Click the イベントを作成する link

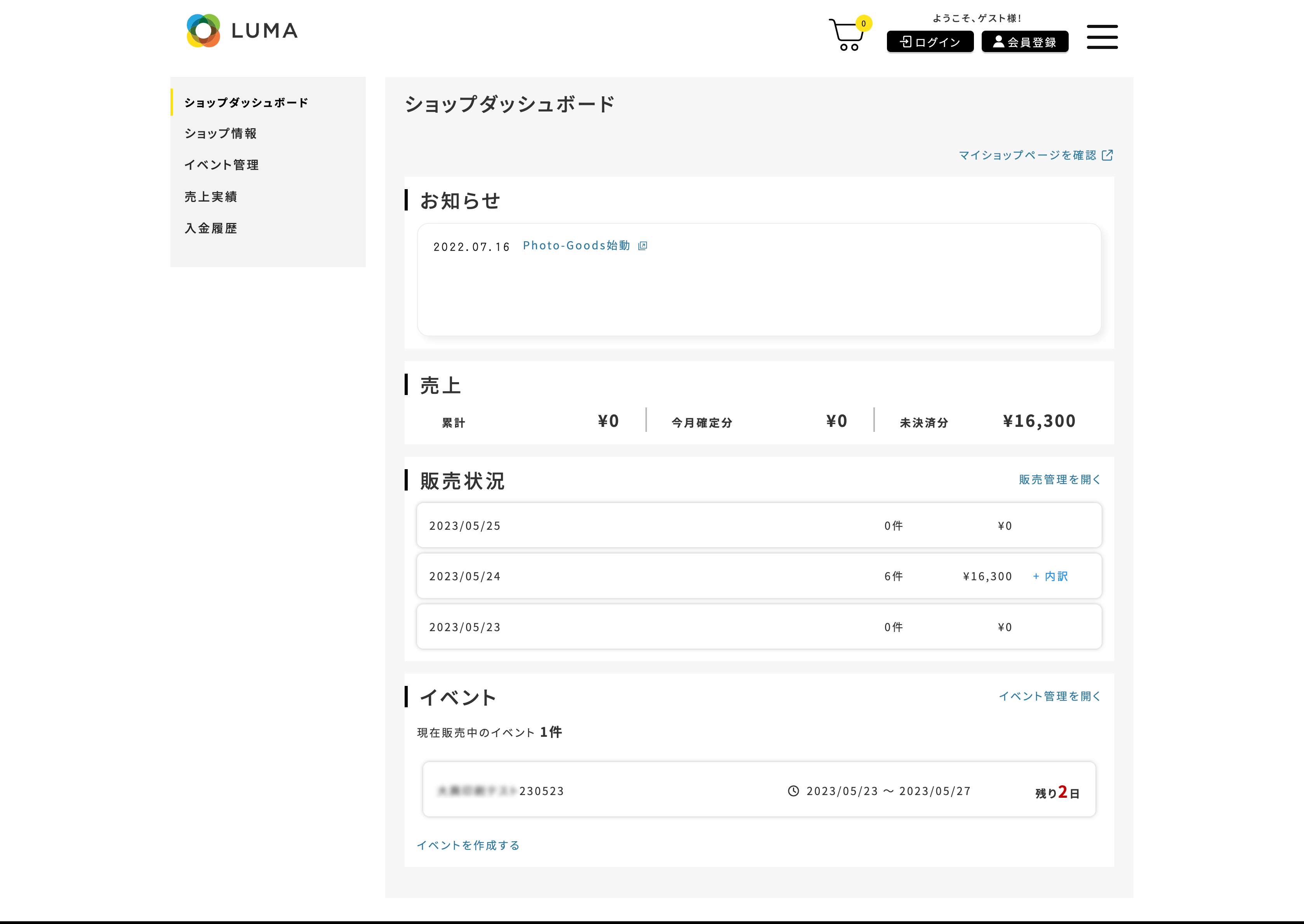(469, 845)
